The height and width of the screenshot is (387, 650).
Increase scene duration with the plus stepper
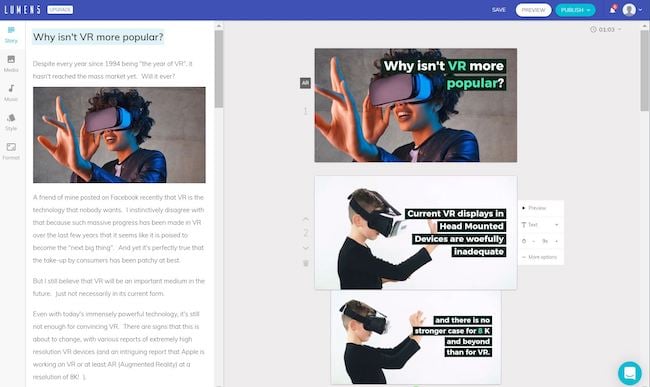556,241
